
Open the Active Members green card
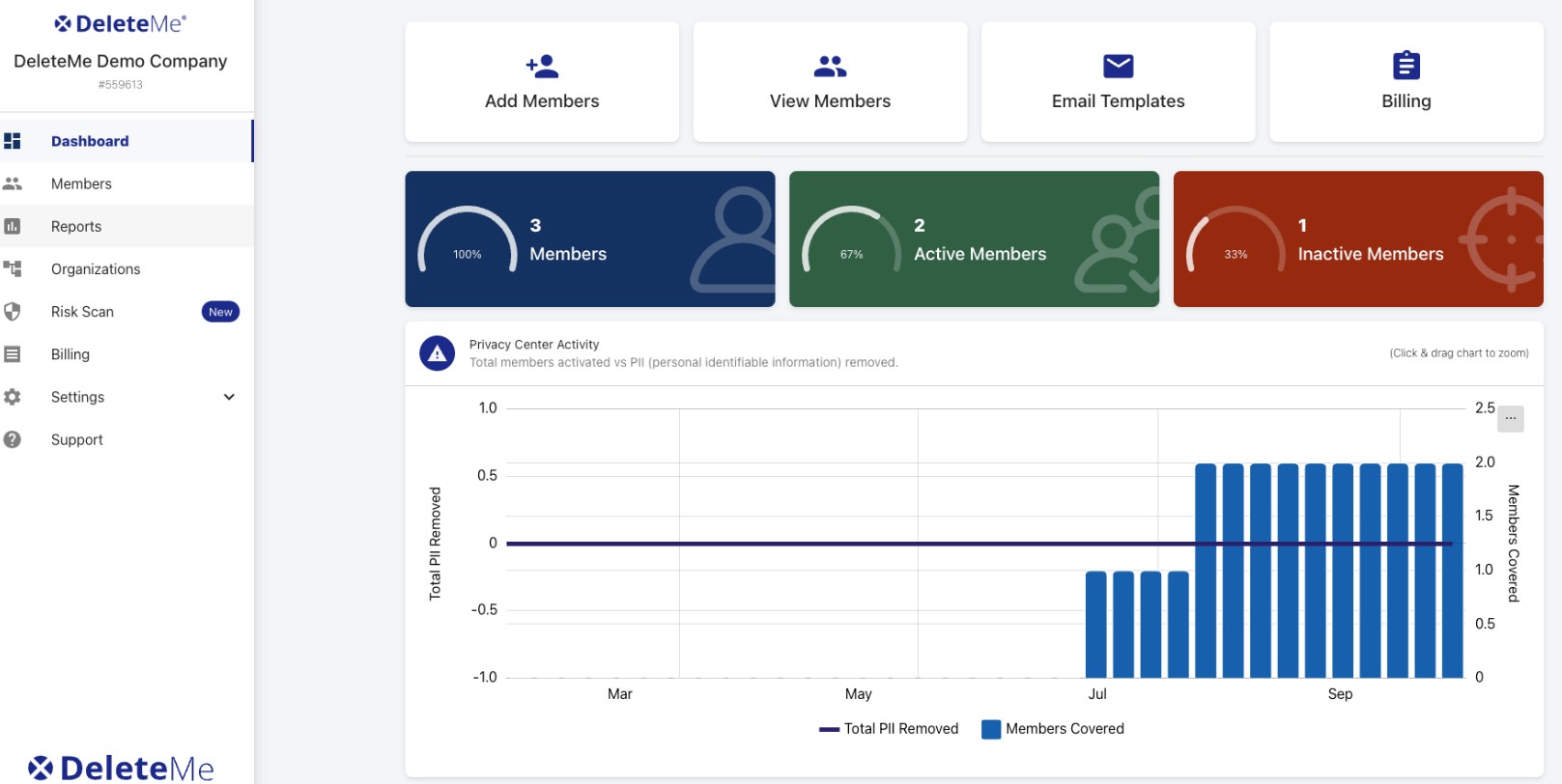point(974,239)
